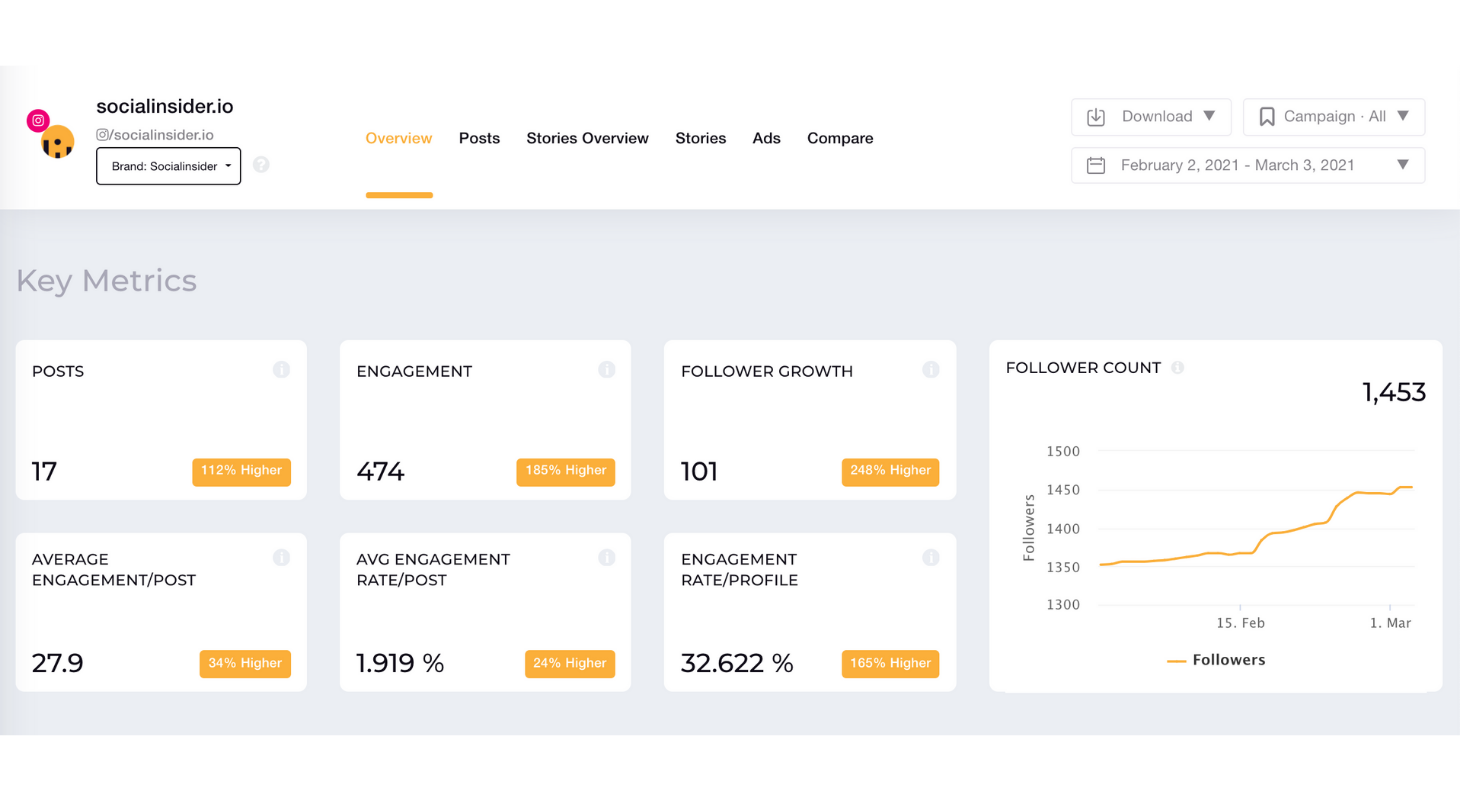Click the 17 posts value
The width and height of the screenshot is (1460, 800).
click(44, 471)
